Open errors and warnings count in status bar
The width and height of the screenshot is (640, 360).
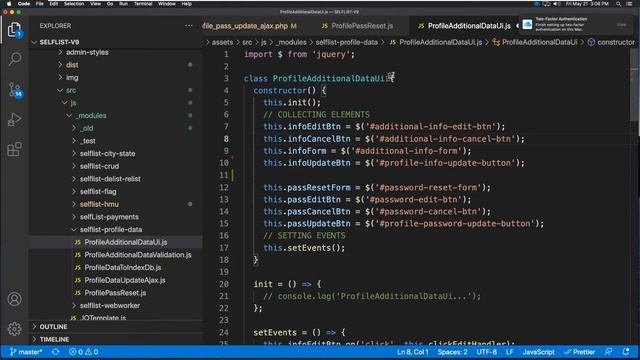coord(84,352)
